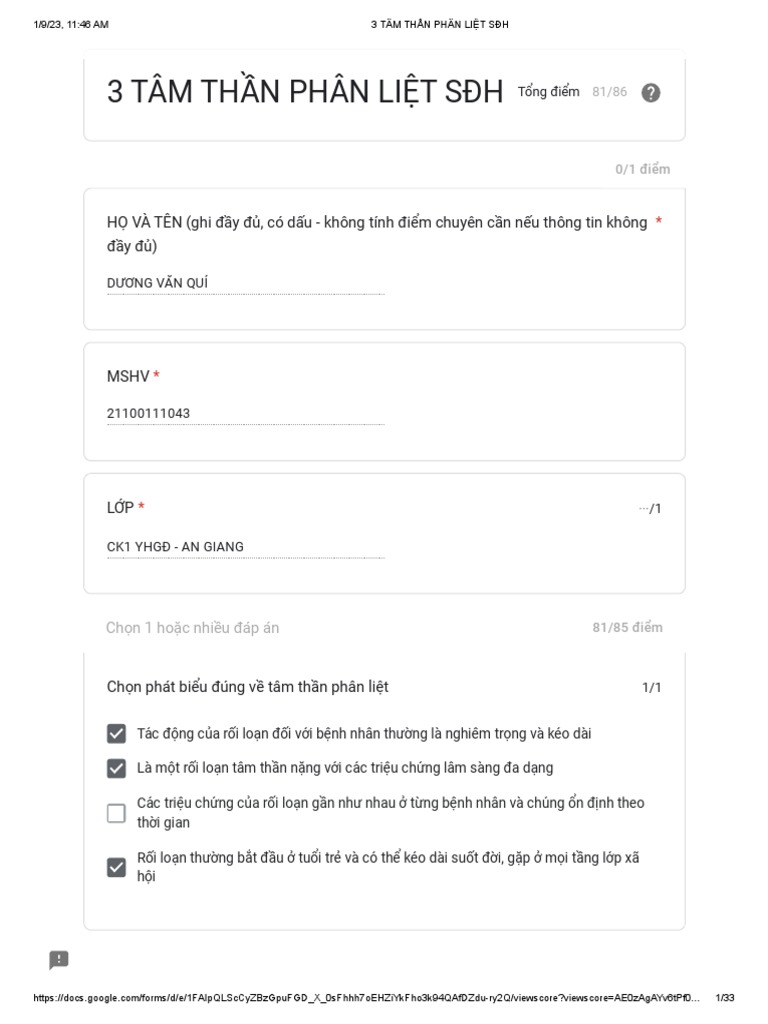This screenshot has width=768, height=1024.
Task: Uncheck 'Rối loạn thường bắt đầu ở tuổi trẻ'
Action: pos(116,867)
